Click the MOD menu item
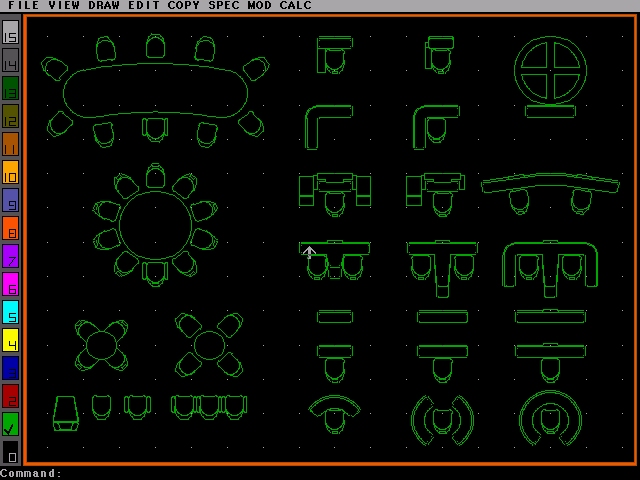The height and width of the screenshot is (480, 640). (x=259, y=6)
